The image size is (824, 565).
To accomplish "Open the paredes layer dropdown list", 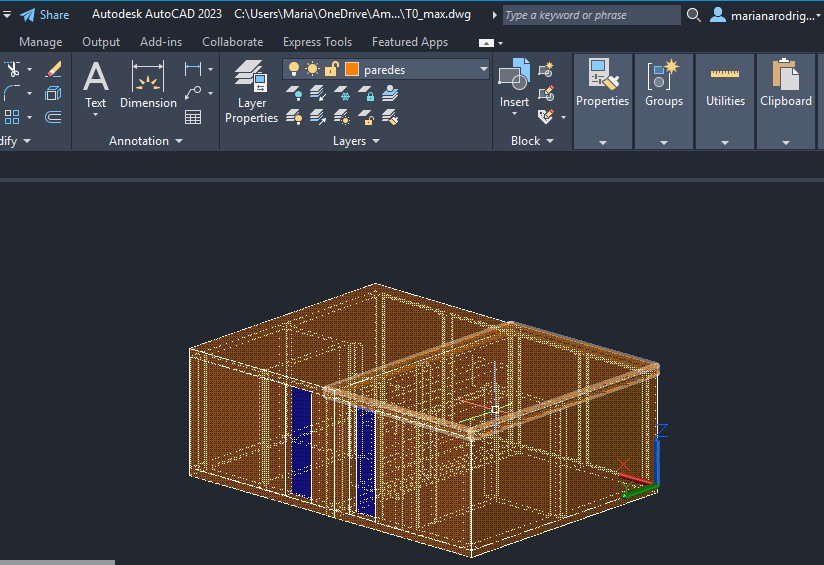I will tap(484, 69).
